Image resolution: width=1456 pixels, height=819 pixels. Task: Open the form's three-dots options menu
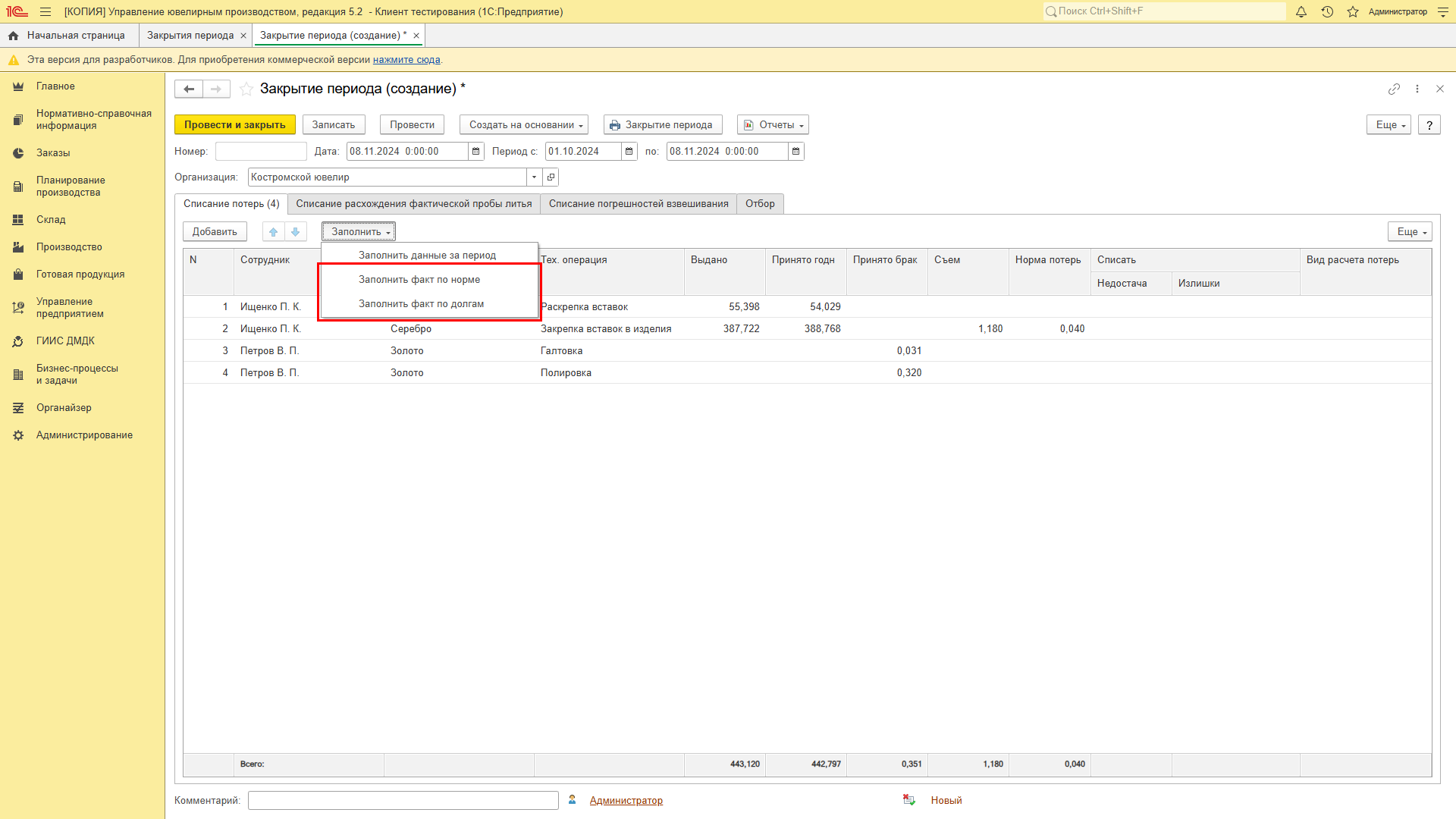(x=1417, y=89)
